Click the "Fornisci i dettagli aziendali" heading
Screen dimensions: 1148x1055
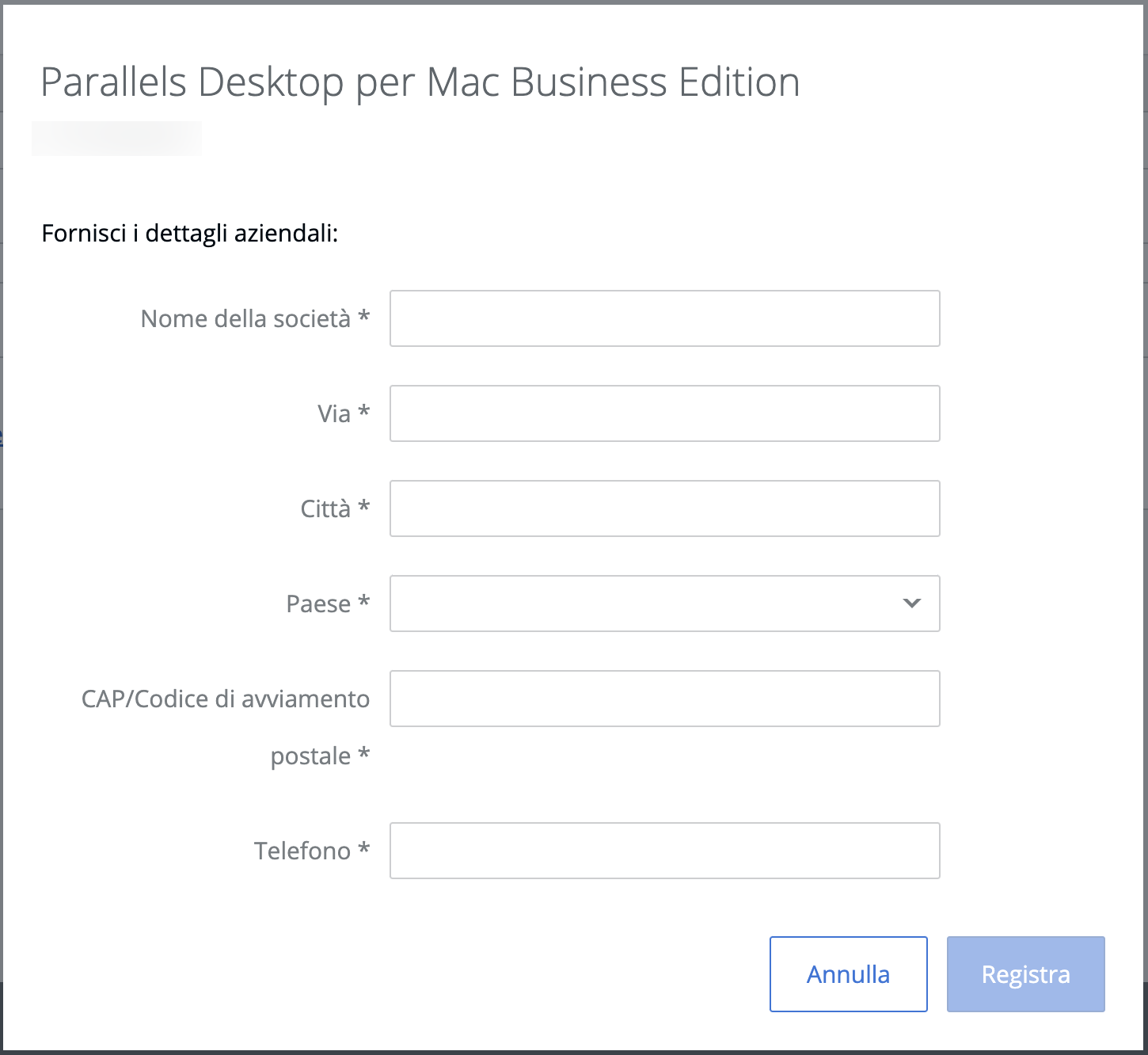pyautogui.click(x=190, y=234)
